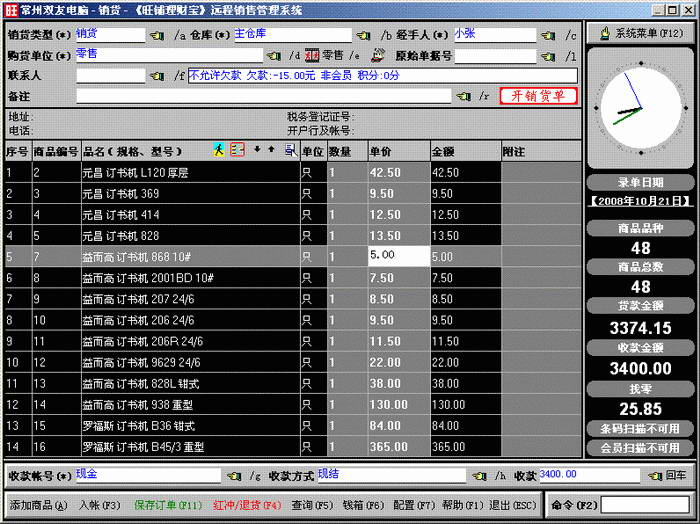Image resolution: width=700 pixels, height=524 pixels.
Task: Click the 会员扫描不可用 status button
Action: (x=640, y=448)
